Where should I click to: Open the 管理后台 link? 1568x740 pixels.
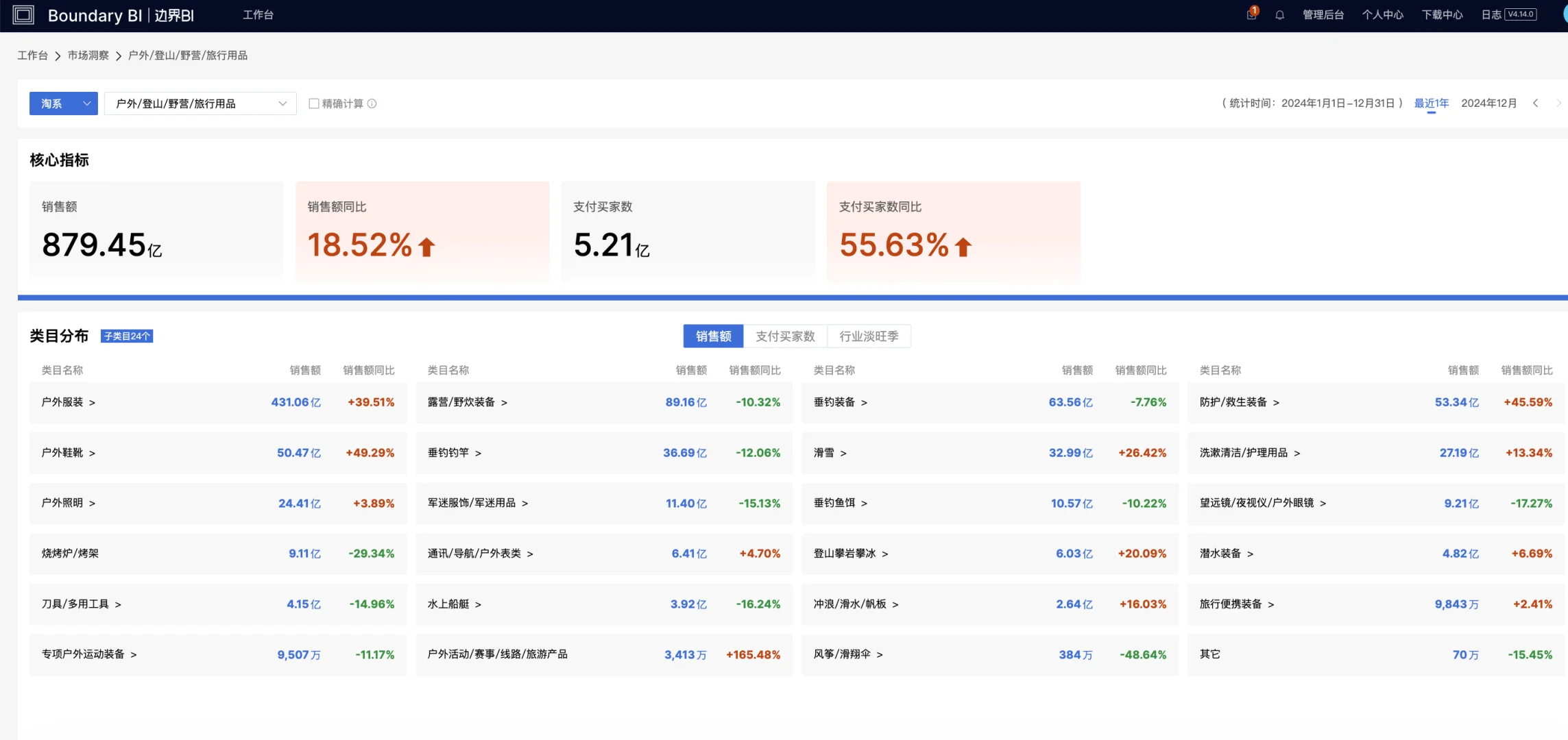tap(1323, 15)
